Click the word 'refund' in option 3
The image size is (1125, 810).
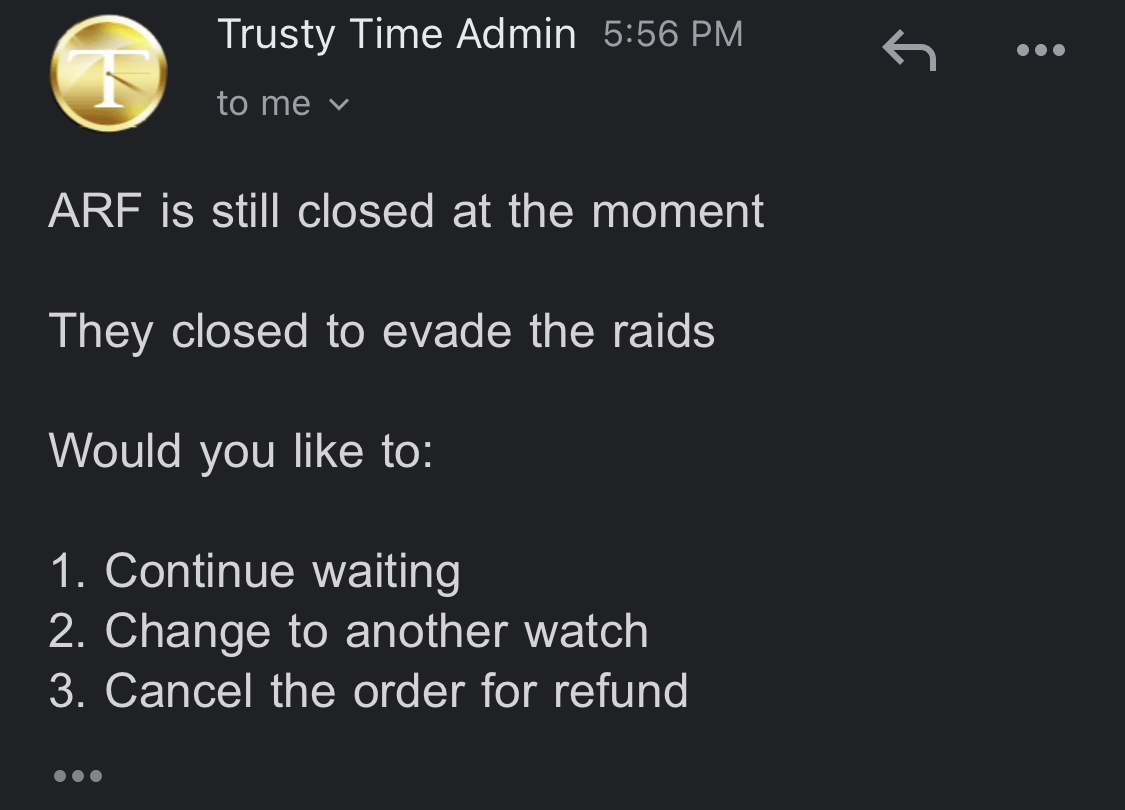[621, 691]
